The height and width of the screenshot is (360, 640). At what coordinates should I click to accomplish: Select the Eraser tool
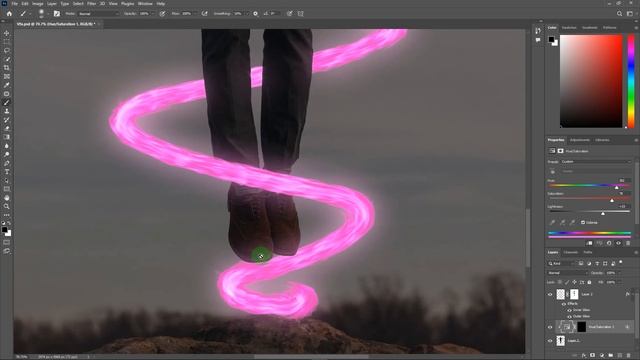(x=7, y=128)
